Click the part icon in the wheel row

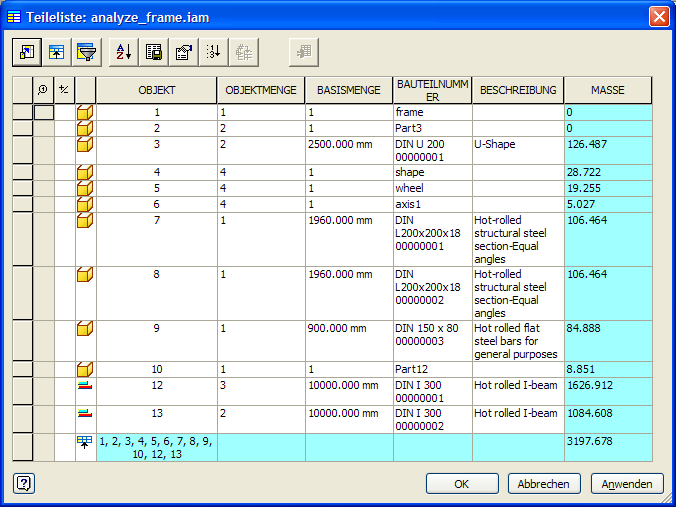click(85, 188)
